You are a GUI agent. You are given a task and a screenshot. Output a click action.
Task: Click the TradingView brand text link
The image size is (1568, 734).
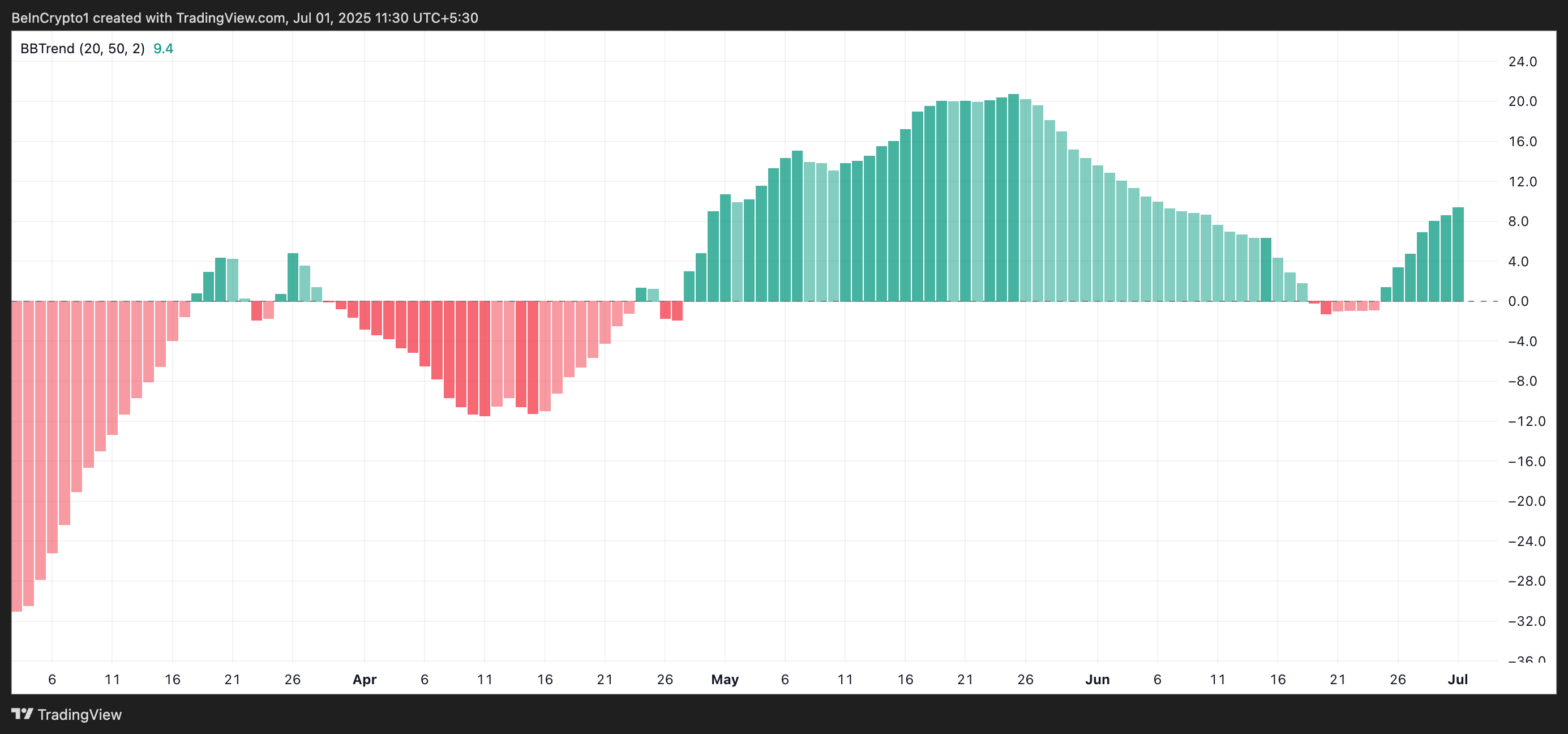pos(79,715)
